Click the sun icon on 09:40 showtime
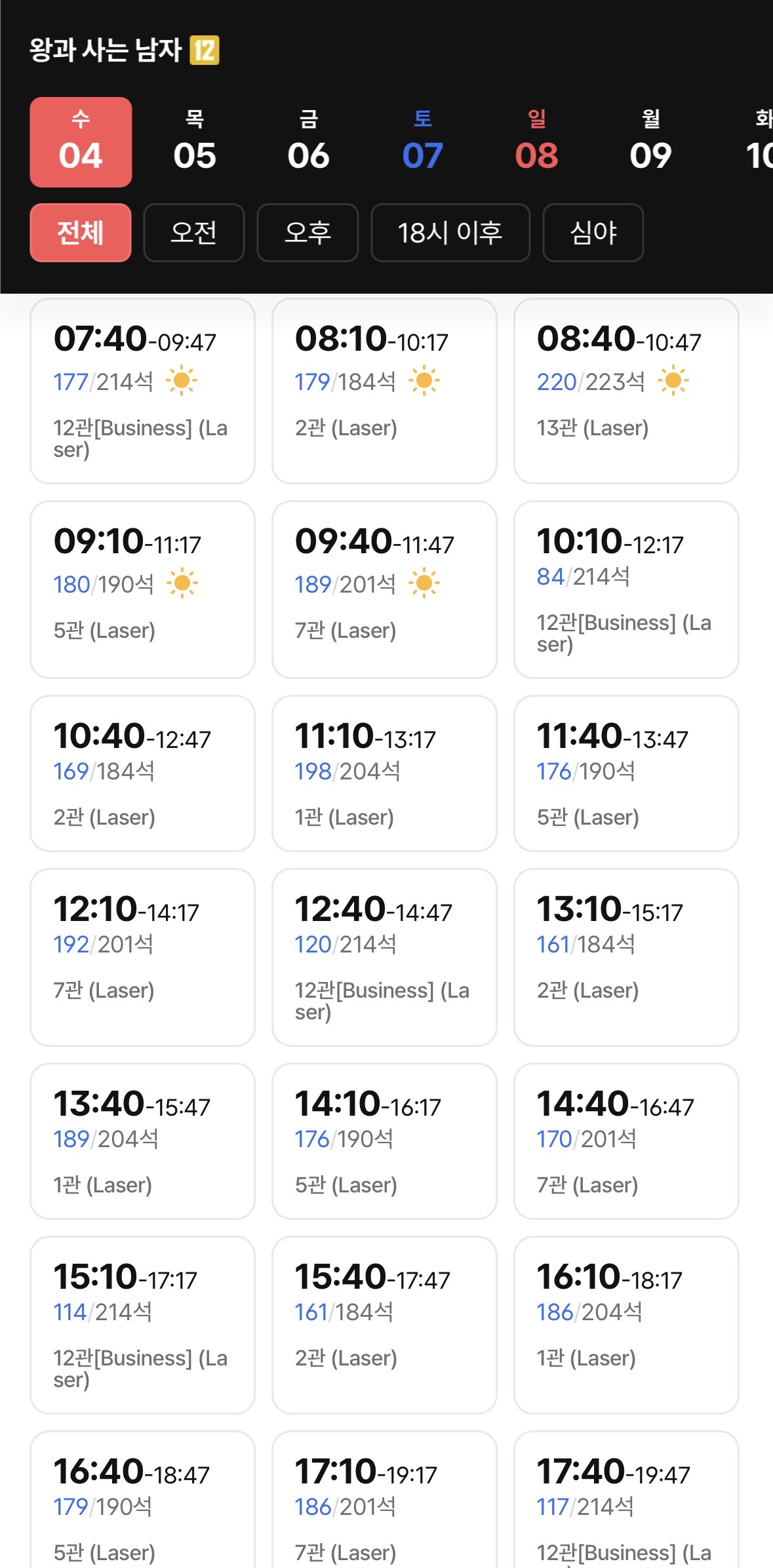 pyautogui.click(x=424, y=583)
